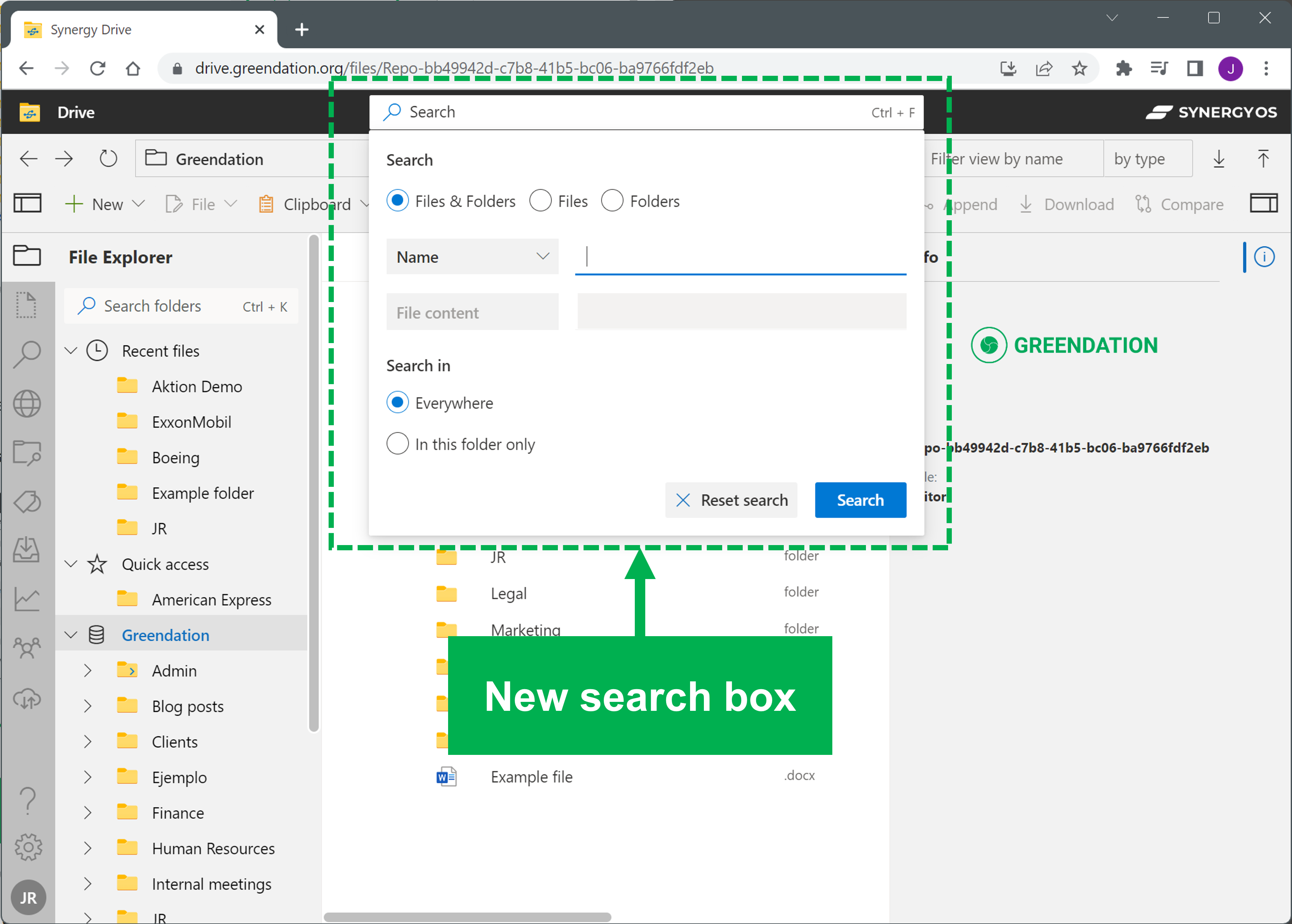Image resolution: width=1292 pixels, height=924 pixels.
Task: Open the globe icon in left sidebar
Action: 27,404
